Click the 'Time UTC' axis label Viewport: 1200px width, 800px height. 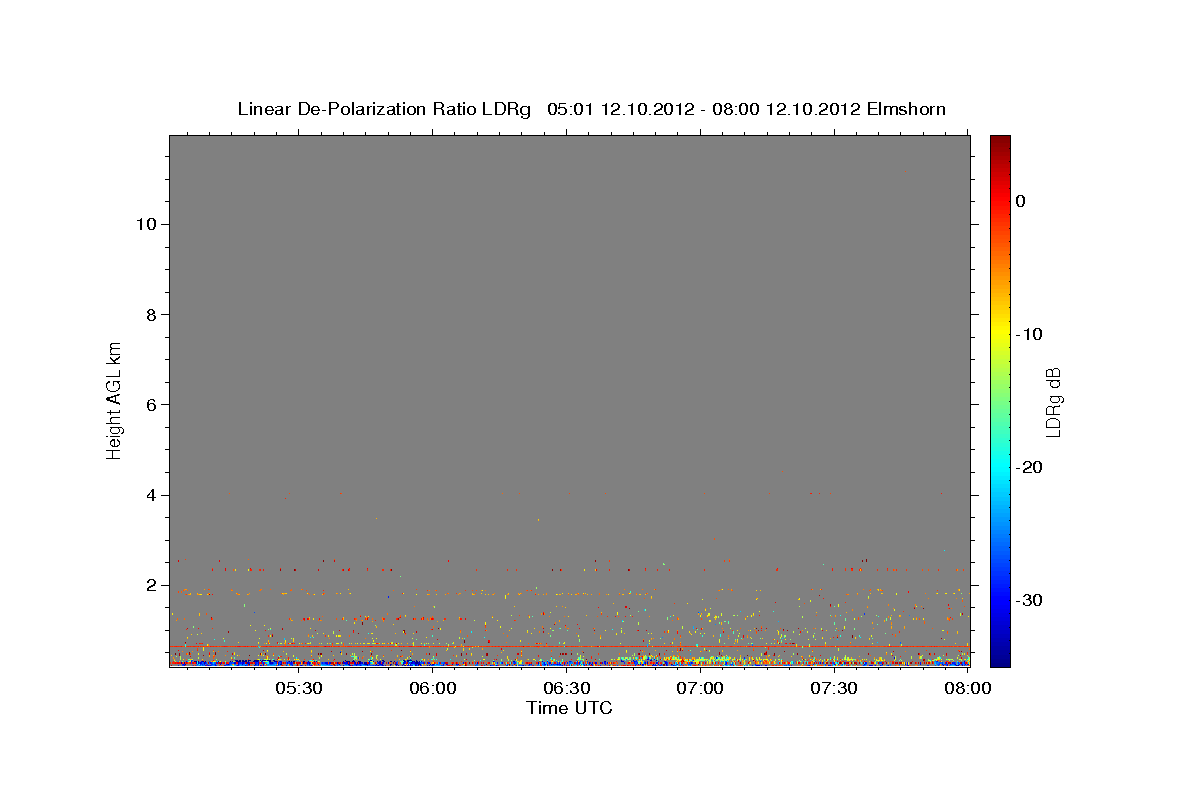pyautogui.click(x=569, y=708)
